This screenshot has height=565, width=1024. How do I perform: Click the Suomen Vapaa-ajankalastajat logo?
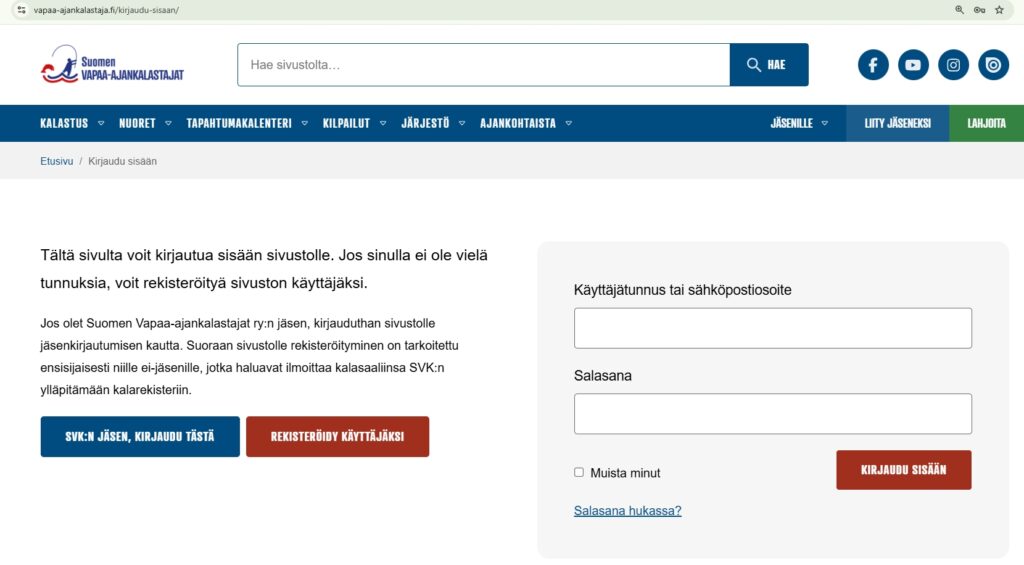[112, 64]
